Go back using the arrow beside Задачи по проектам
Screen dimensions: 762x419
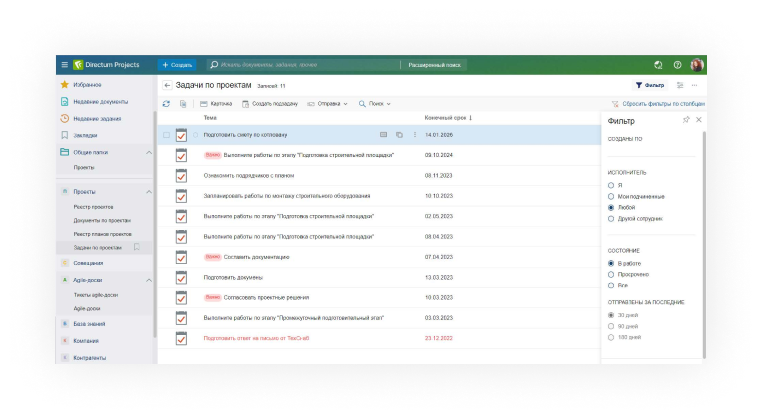pos(167,86)
